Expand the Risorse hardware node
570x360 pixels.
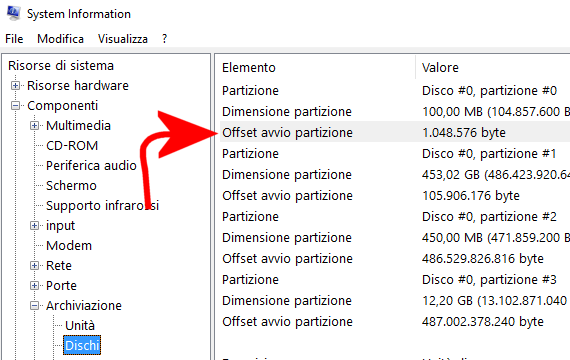click(15, 86)
